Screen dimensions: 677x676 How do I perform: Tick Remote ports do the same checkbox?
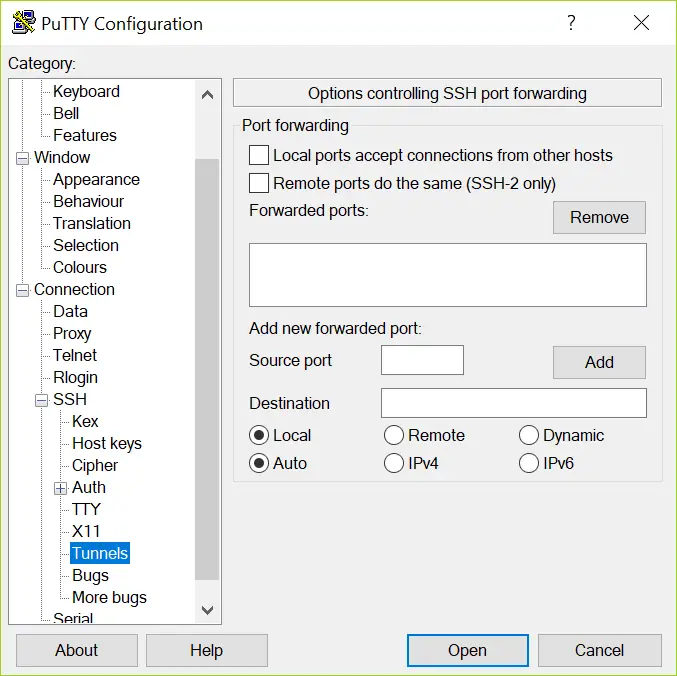pos(259,183)
